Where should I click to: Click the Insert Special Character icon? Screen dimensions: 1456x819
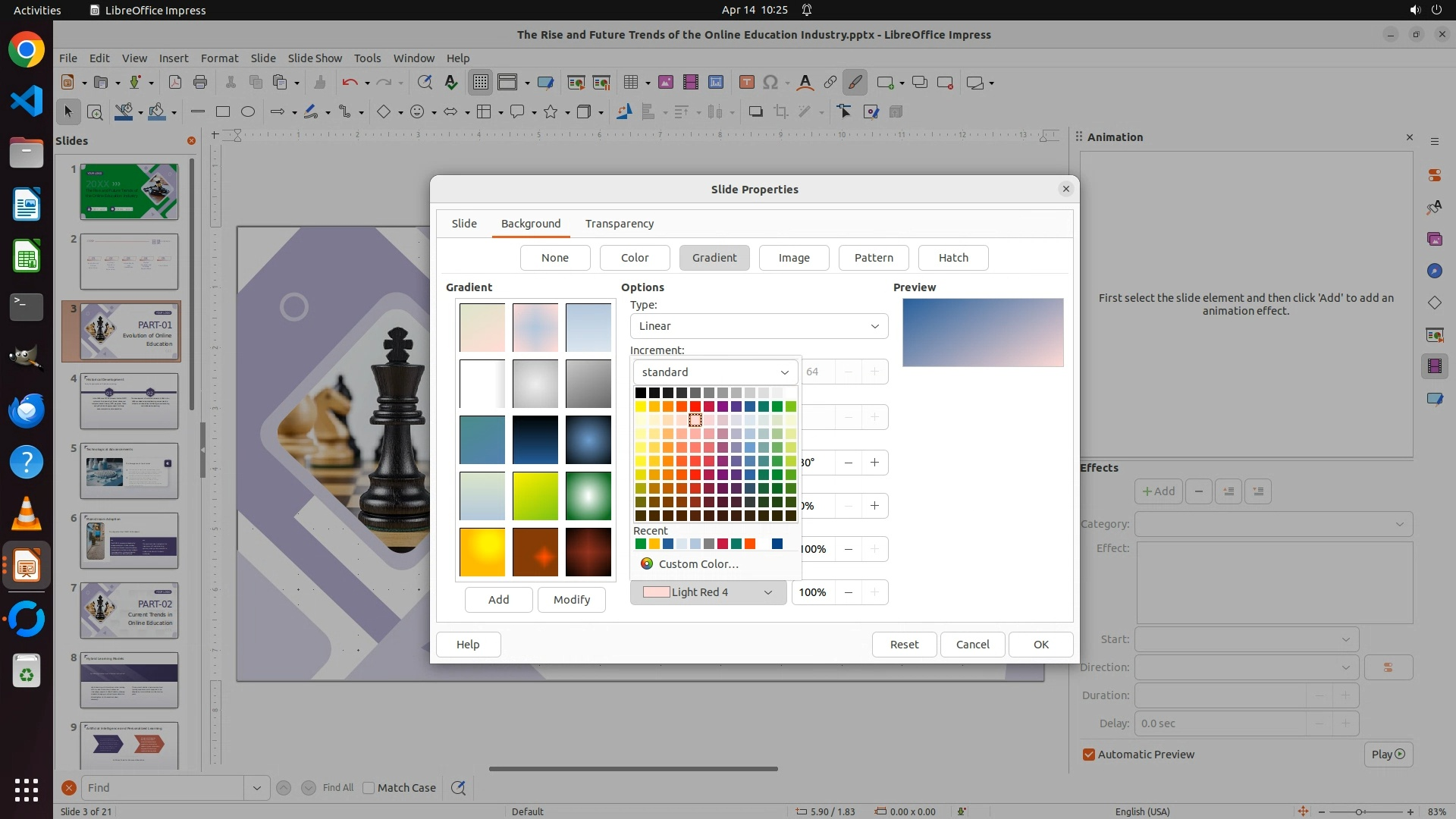[770, 83]
